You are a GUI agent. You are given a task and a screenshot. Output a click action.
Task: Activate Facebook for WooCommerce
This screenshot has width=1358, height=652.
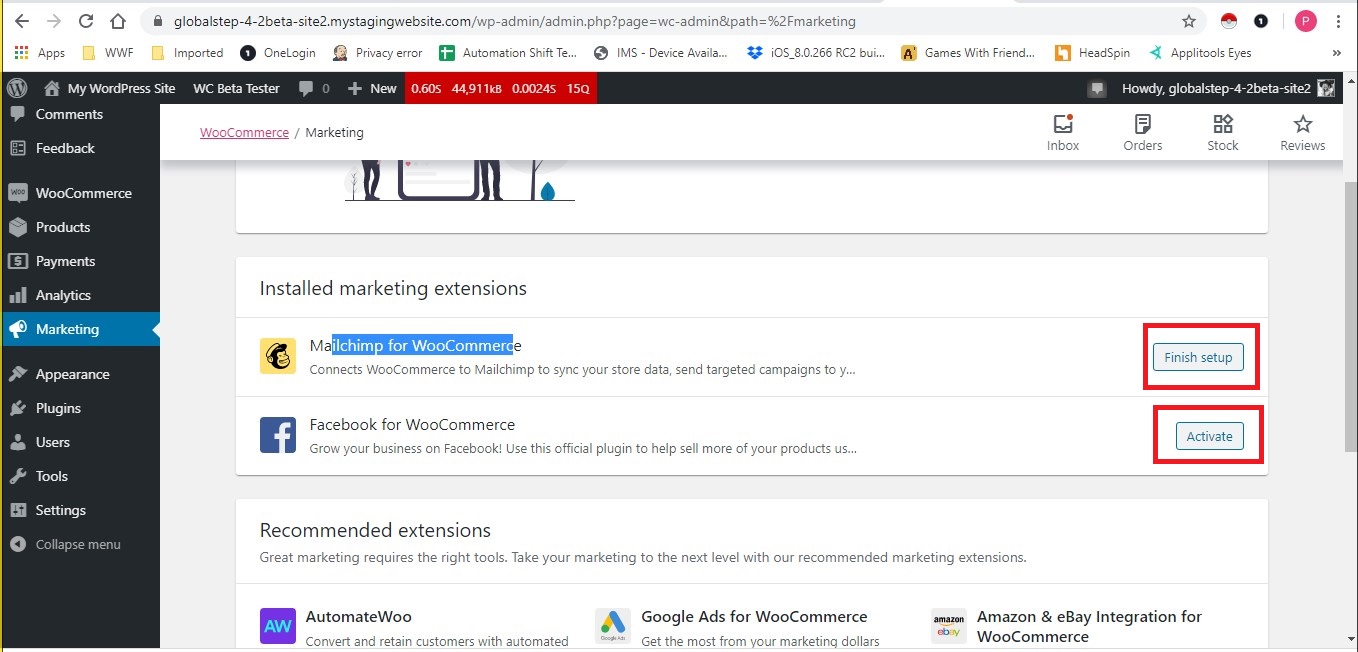(x=1208, y=435)
